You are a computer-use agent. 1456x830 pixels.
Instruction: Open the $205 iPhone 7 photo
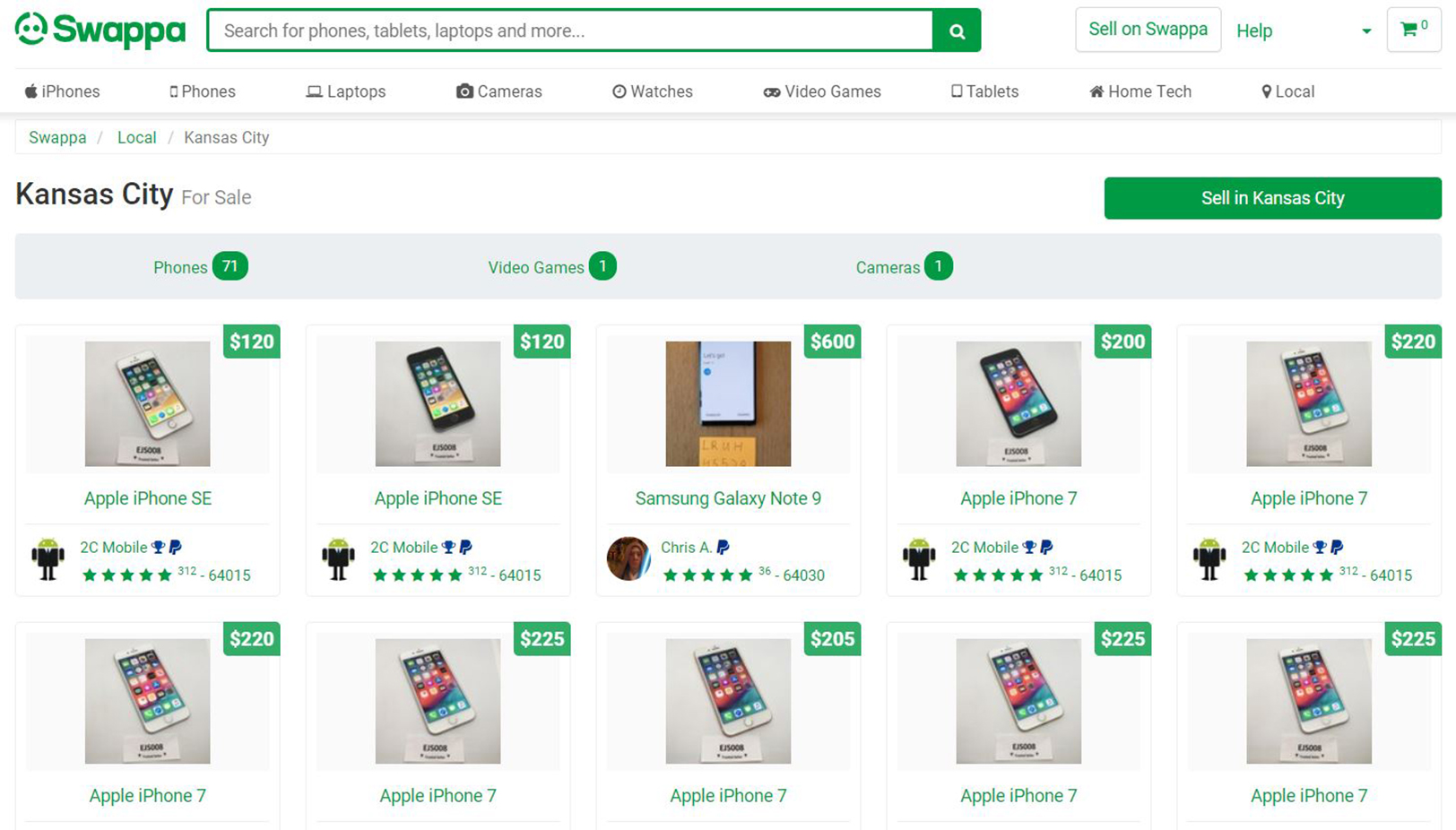point(728,701)
